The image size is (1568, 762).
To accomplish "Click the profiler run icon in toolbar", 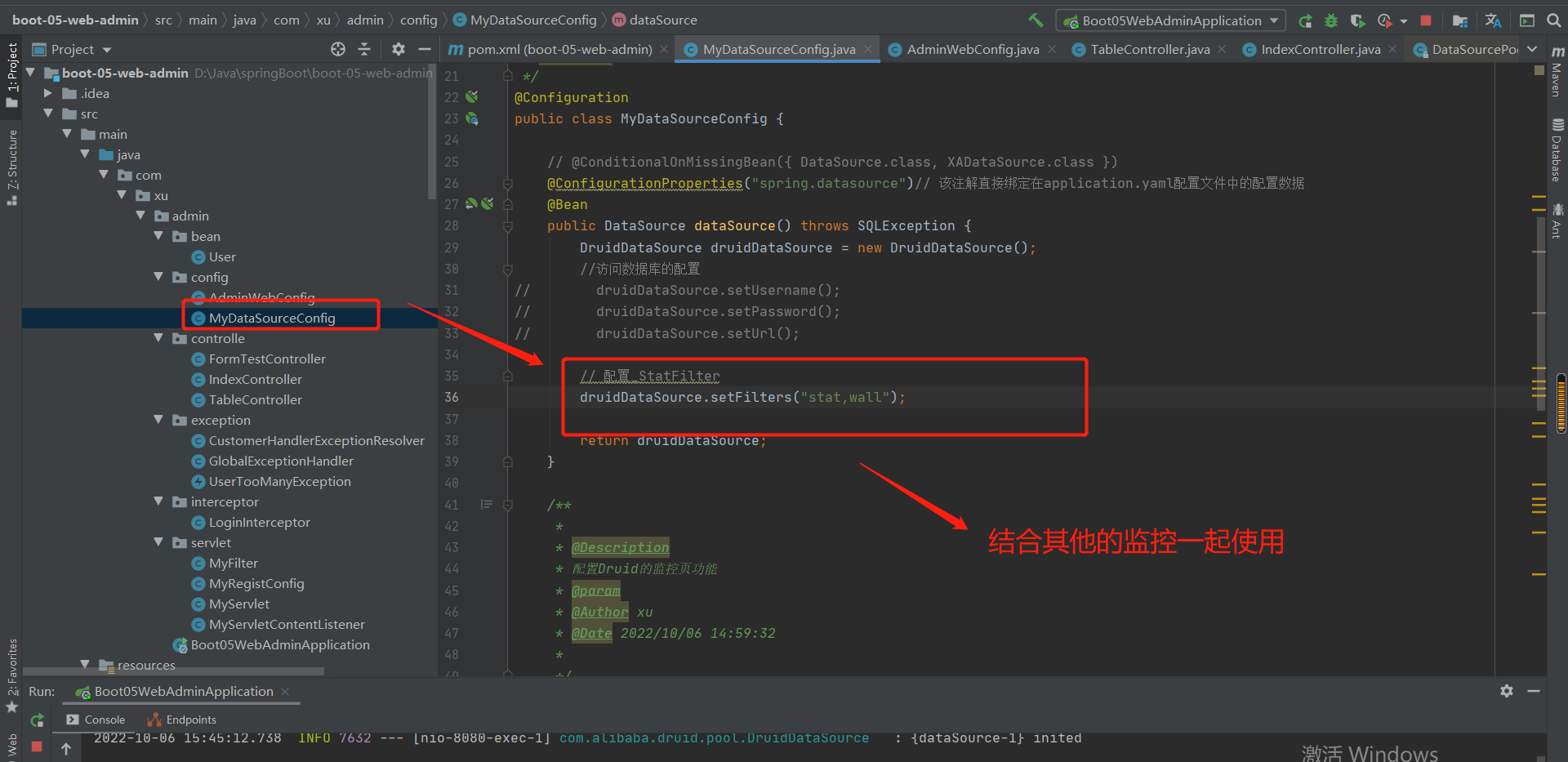I will click(x=1384, y=20).
